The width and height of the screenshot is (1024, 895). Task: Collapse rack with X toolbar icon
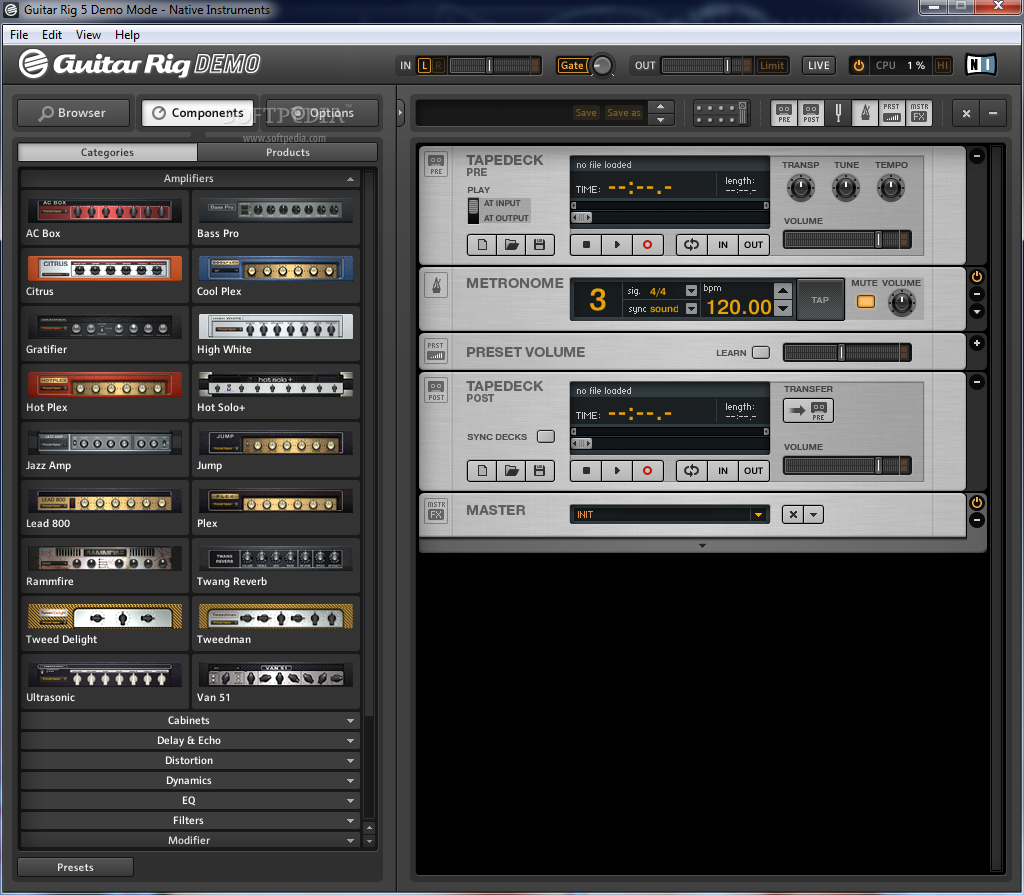[x=967, y=113]
